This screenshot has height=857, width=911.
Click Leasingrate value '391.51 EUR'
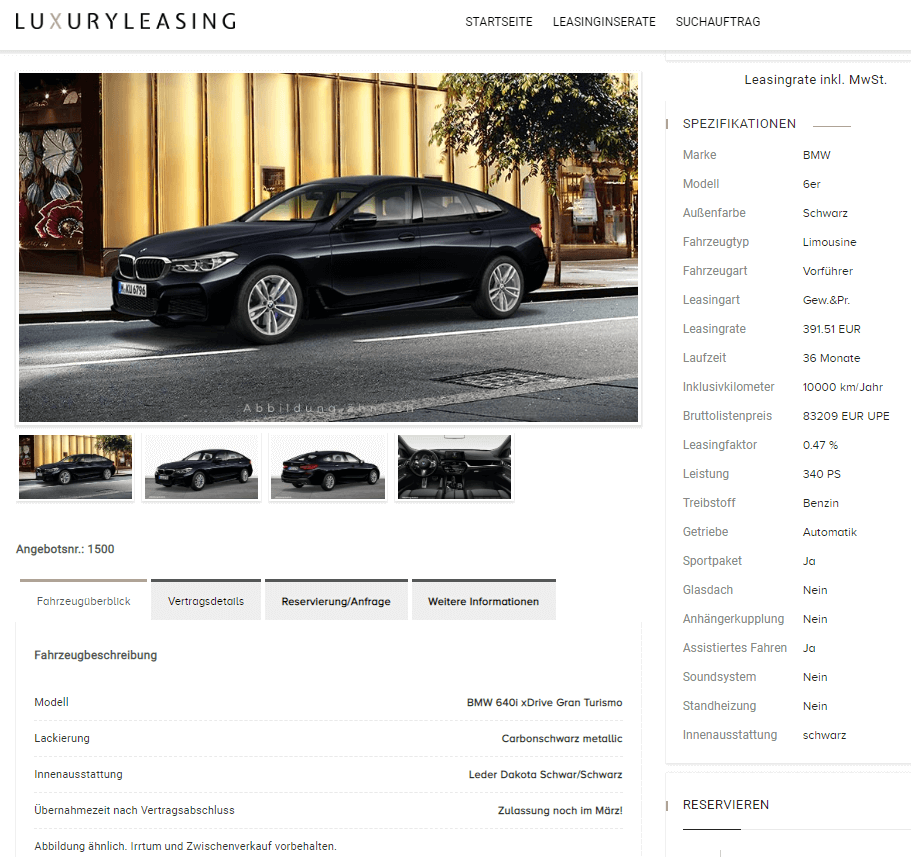coord(831,329)
